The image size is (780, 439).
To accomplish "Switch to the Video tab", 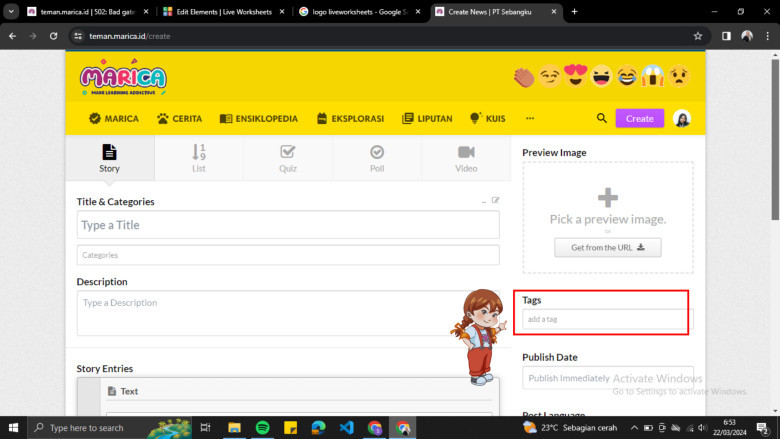I will point(466,158).
